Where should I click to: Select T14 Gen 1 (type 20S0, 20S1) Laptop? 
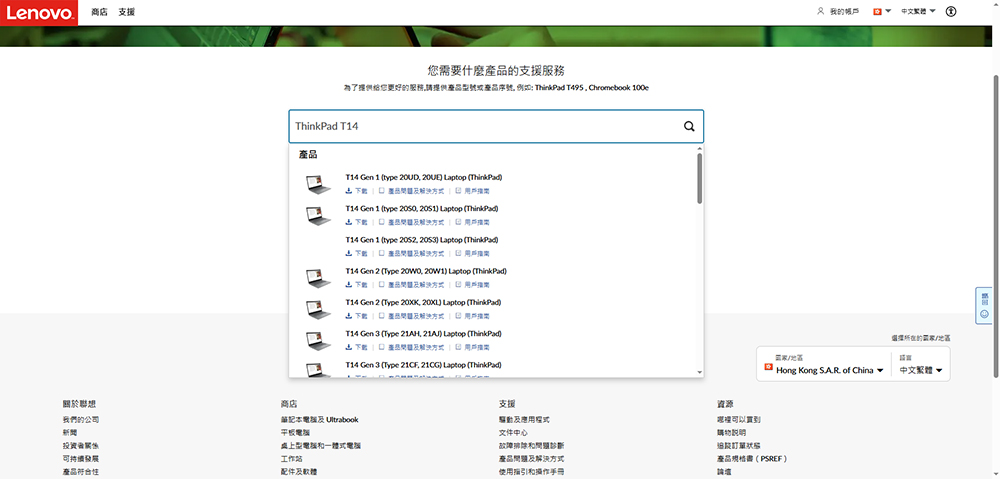coord(422,209)
